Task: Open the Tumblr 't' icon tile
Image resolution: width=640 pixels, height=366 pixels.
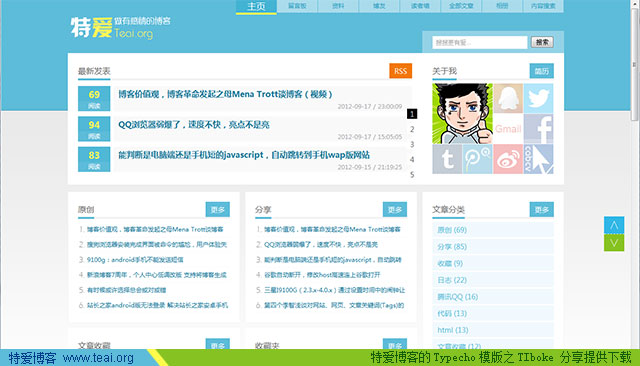Action: [447, 159]
